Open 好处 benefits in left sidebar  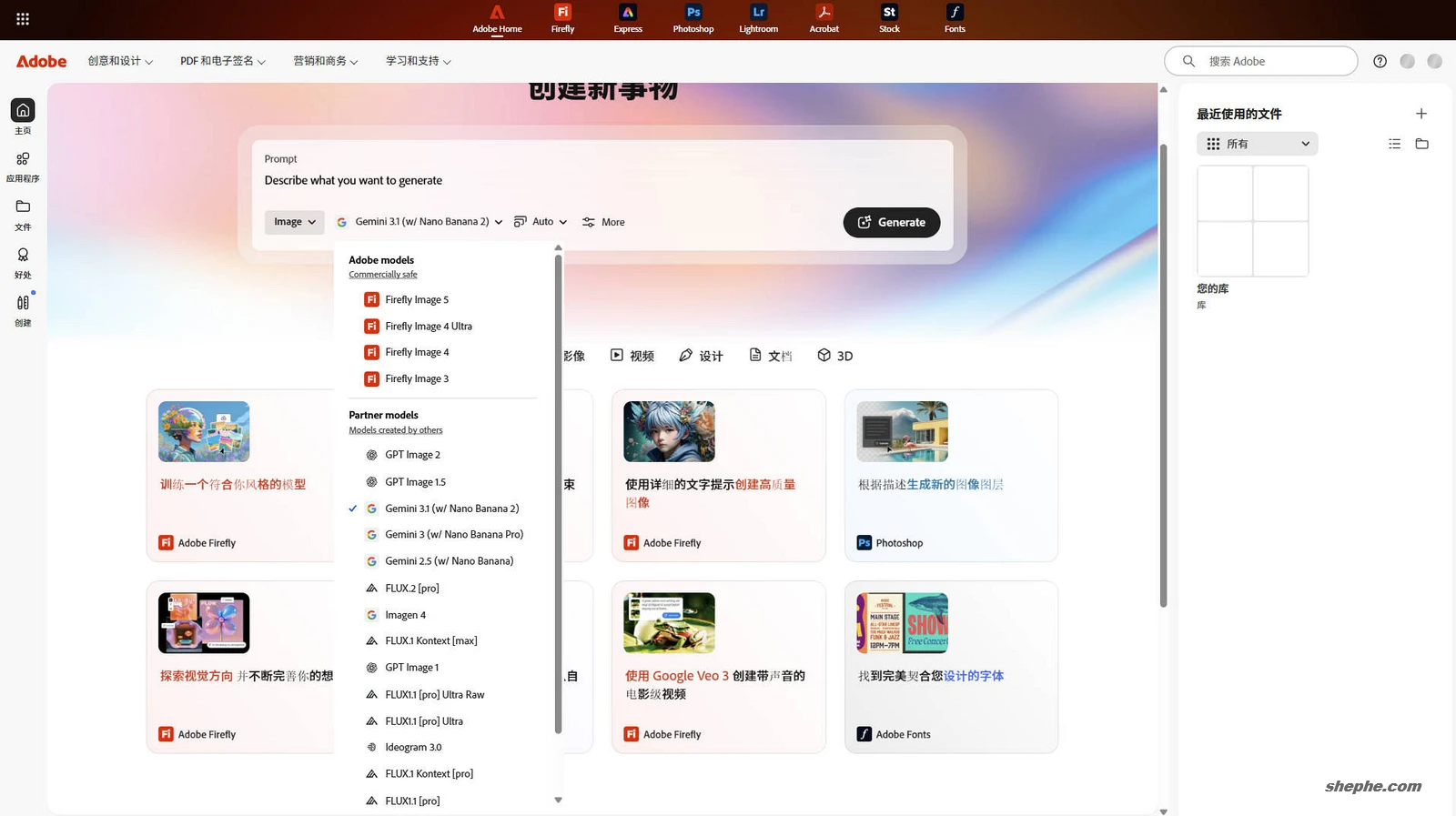23,262
